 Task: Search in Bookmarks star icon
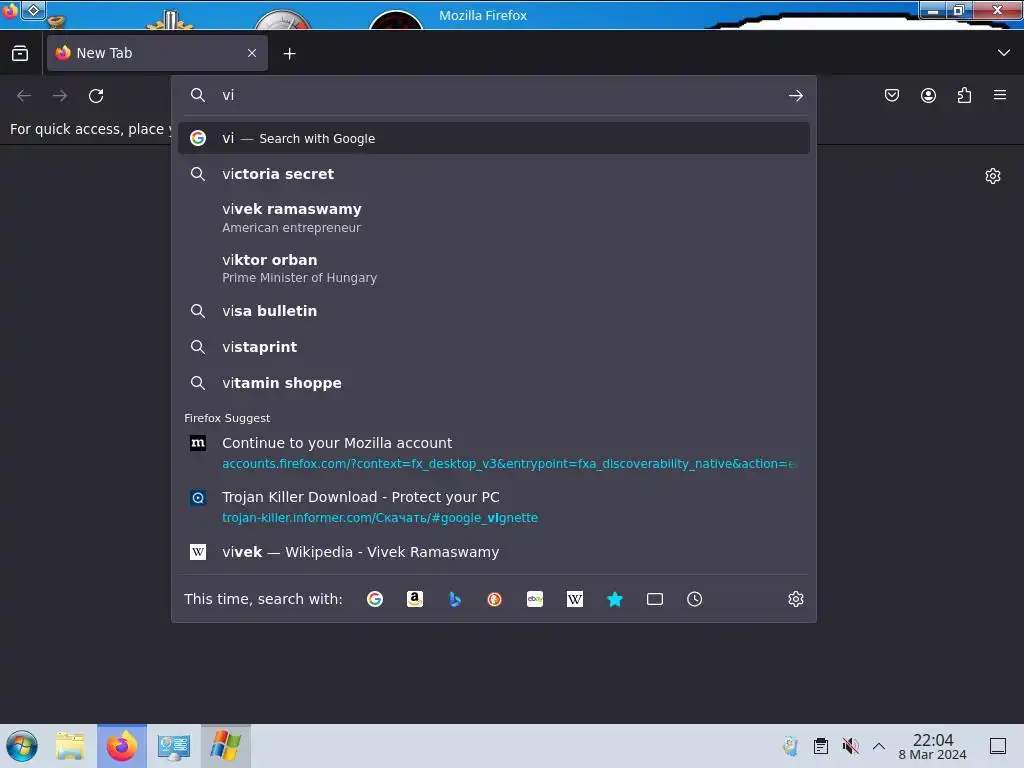pos(615,599)
